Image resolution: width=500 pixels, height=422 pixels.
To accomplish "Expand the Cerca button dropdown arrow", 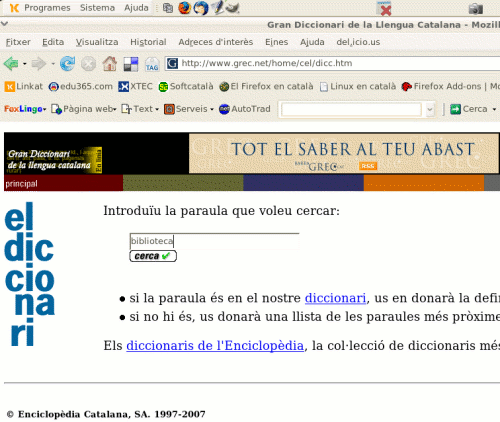I will pos(494,109).
